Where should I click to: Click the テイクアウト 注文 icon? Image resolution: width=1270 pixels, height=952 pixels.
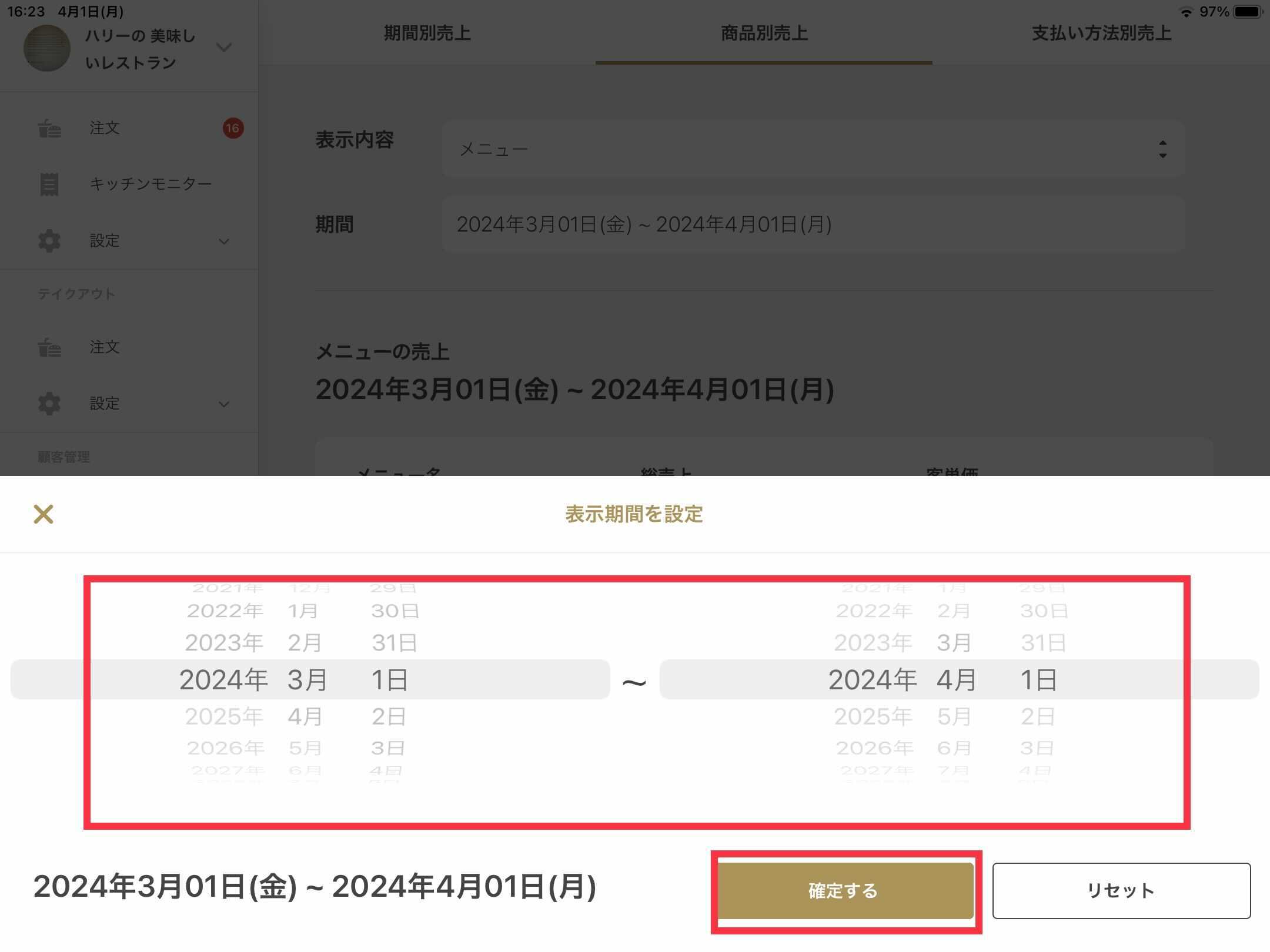[x=49, y=347]
